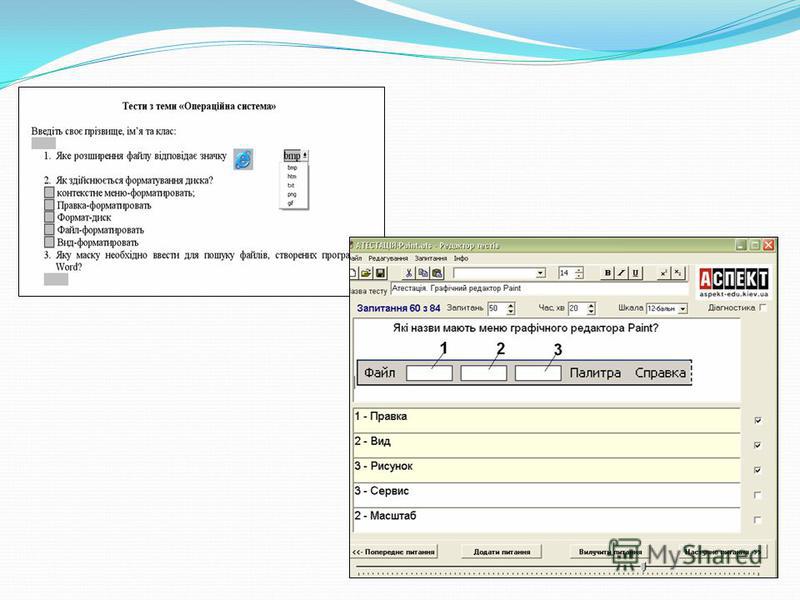This screenshot has height=600, width=800.
Task: Toggle italic formatting button
Action: point(621,273)
